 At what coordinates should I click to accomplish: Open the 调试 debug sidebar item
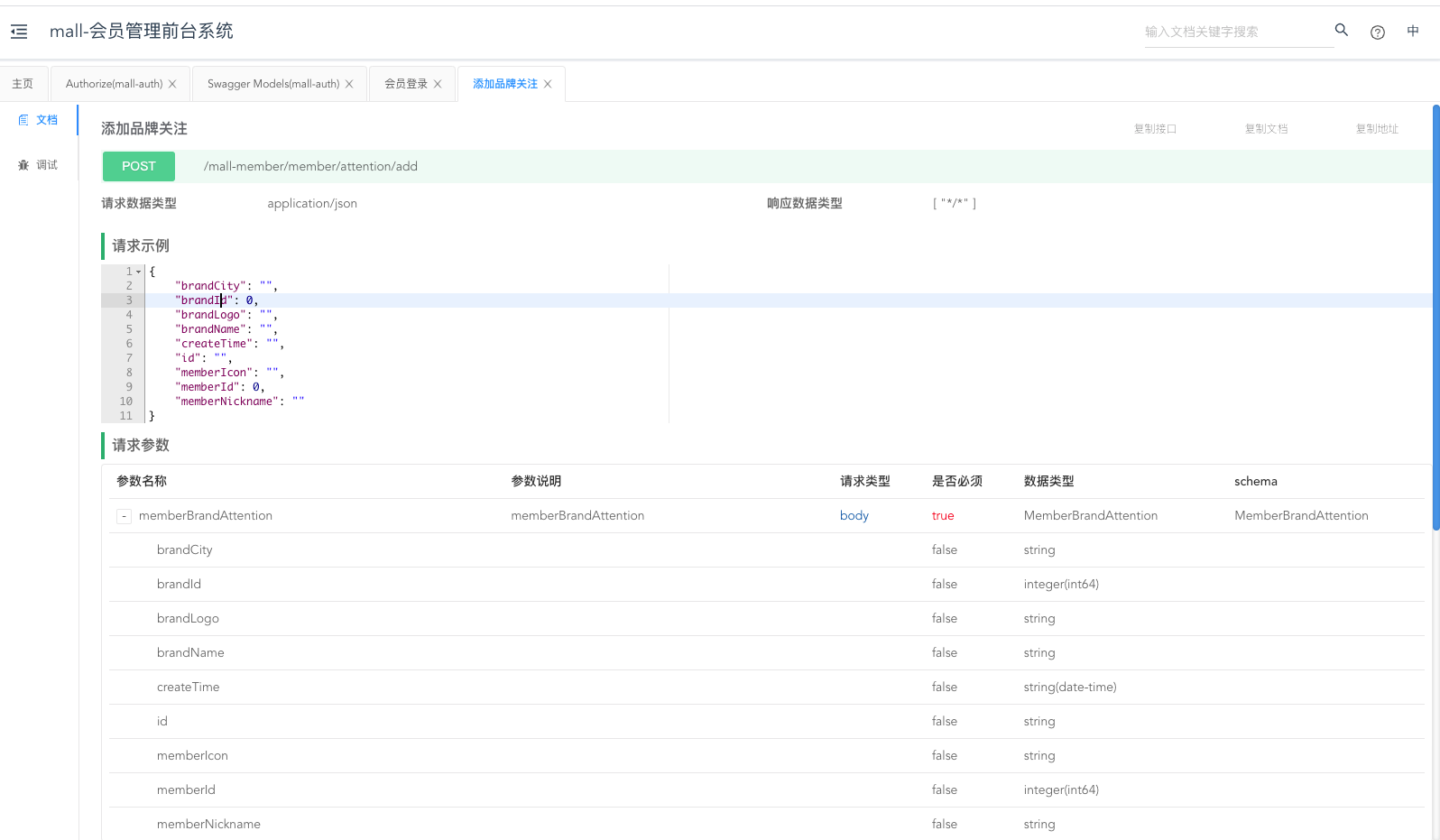tap(39, 165)
